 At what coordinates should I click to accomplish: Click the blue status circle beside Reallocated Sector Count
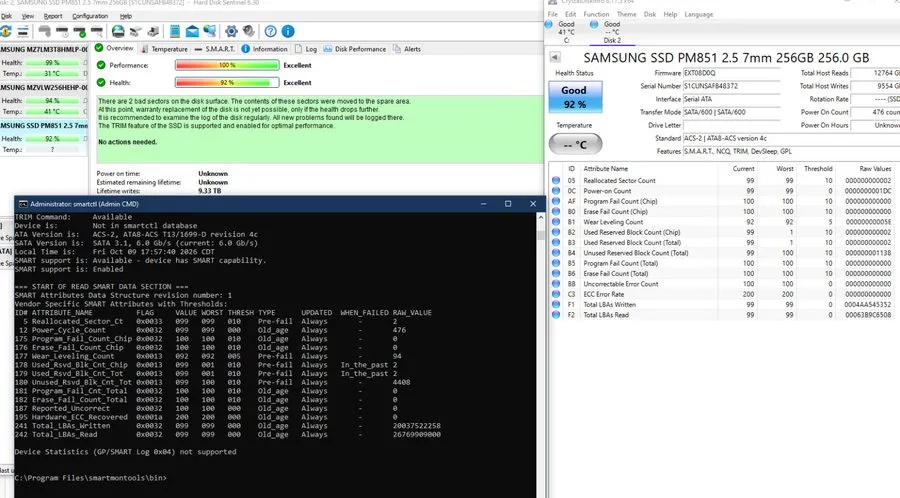point(556,180)
